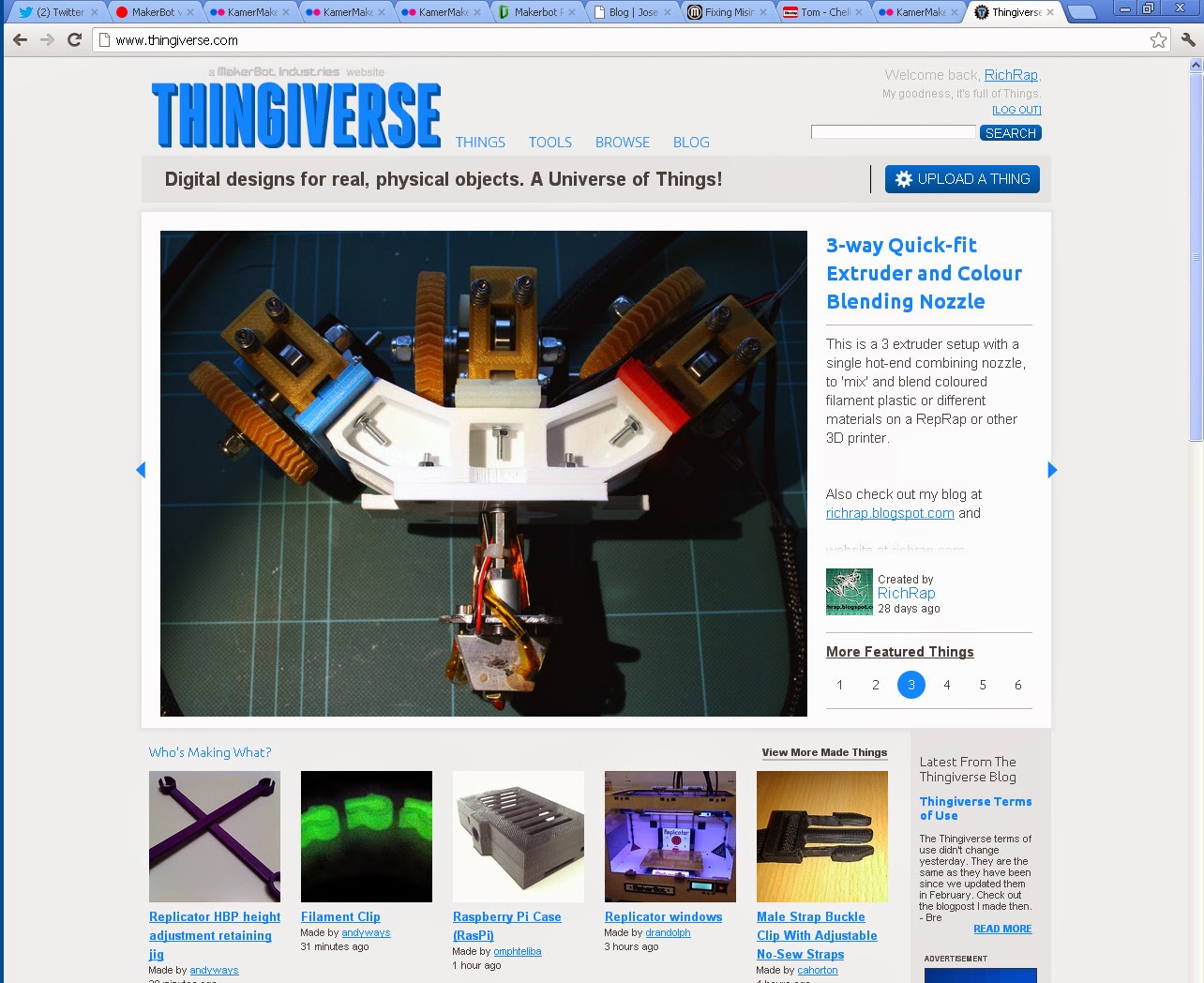Open the Filament Clip thumbnail
The width and height of the screenshot is (1204, 983).
point(367,837)
